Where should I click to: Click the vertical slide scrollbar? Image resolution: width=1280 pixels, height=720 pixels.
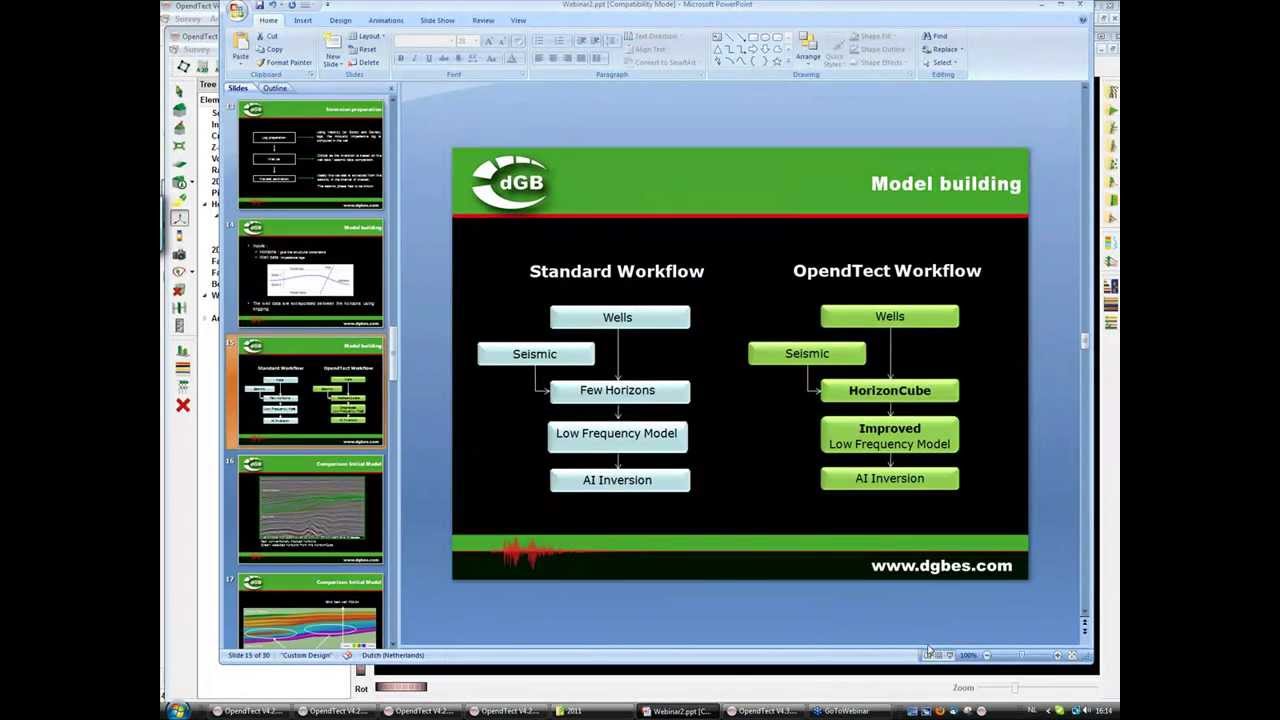coord(1085,341)
